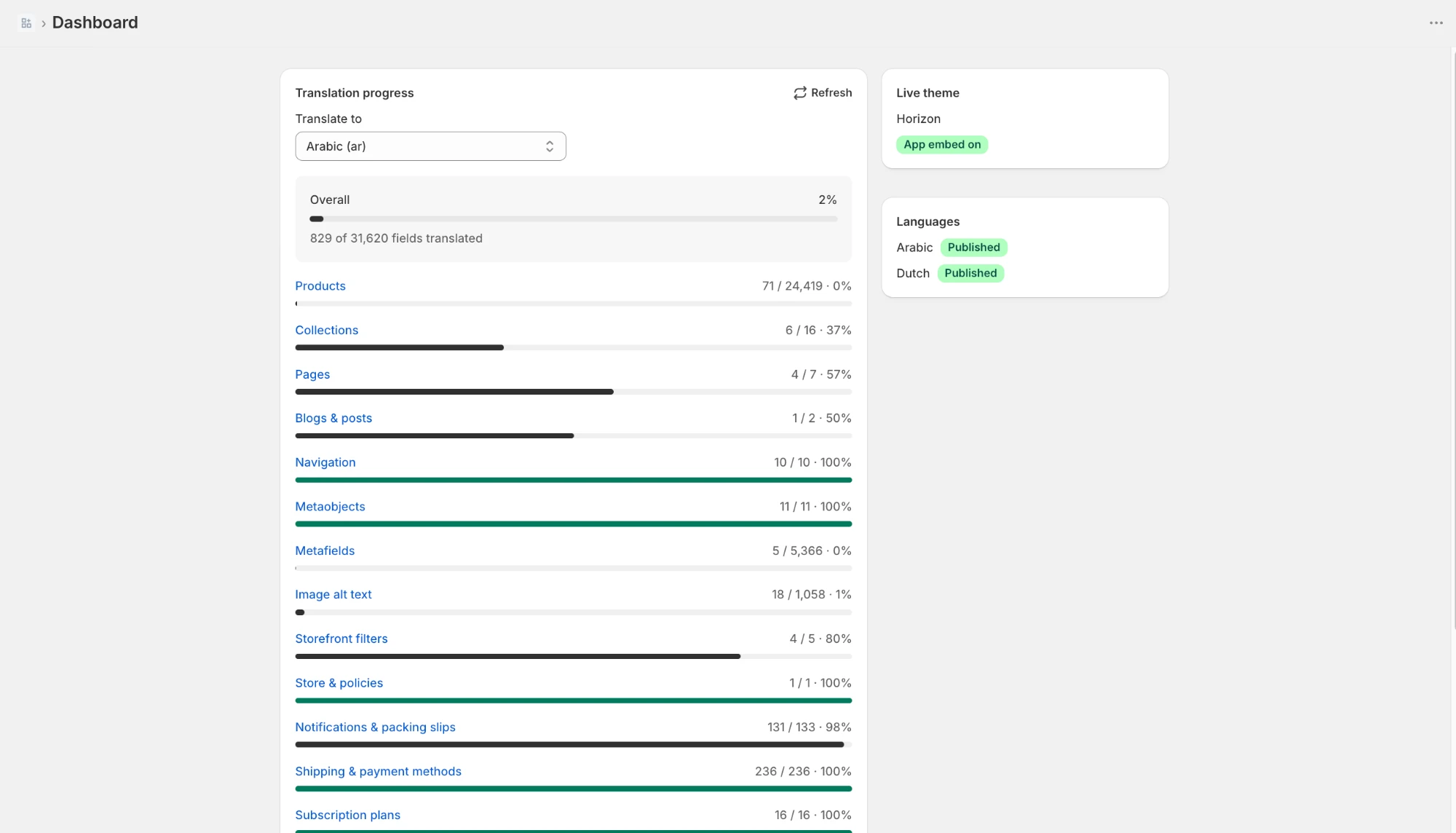Click the app grid icon beside Dashboard
The height and width of the screenshot is (833, 1456).
26,23
